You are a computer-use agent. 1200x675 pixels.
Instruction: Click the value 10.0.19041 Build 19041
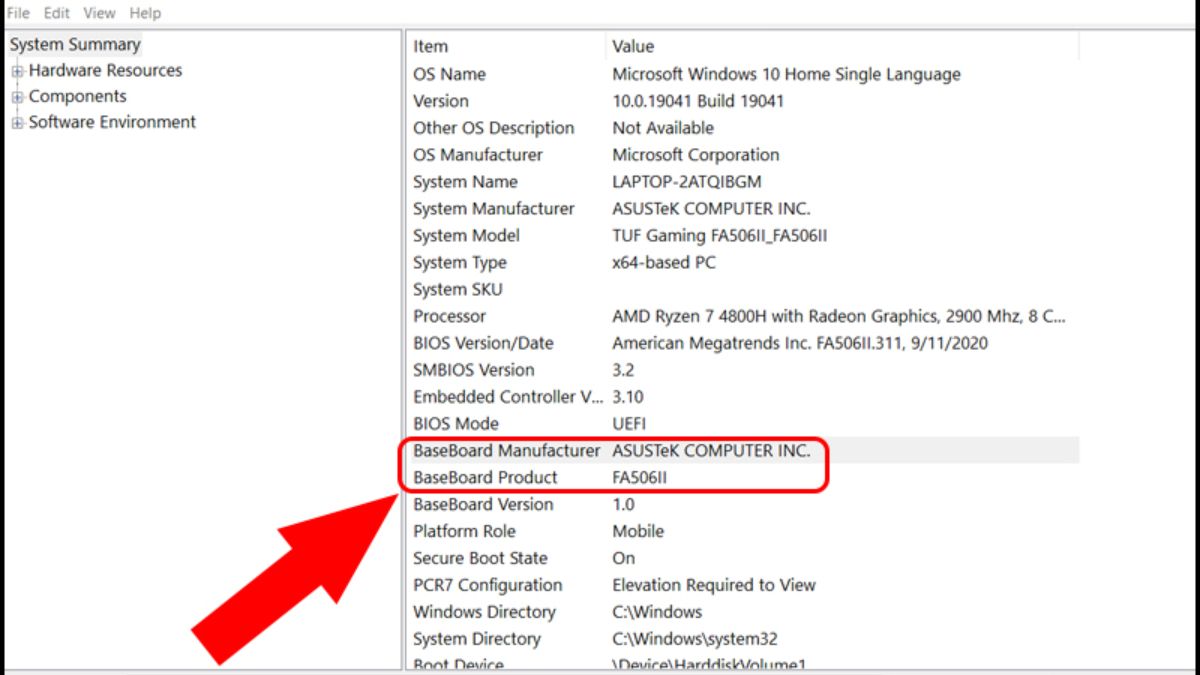[x=698, y=101]
